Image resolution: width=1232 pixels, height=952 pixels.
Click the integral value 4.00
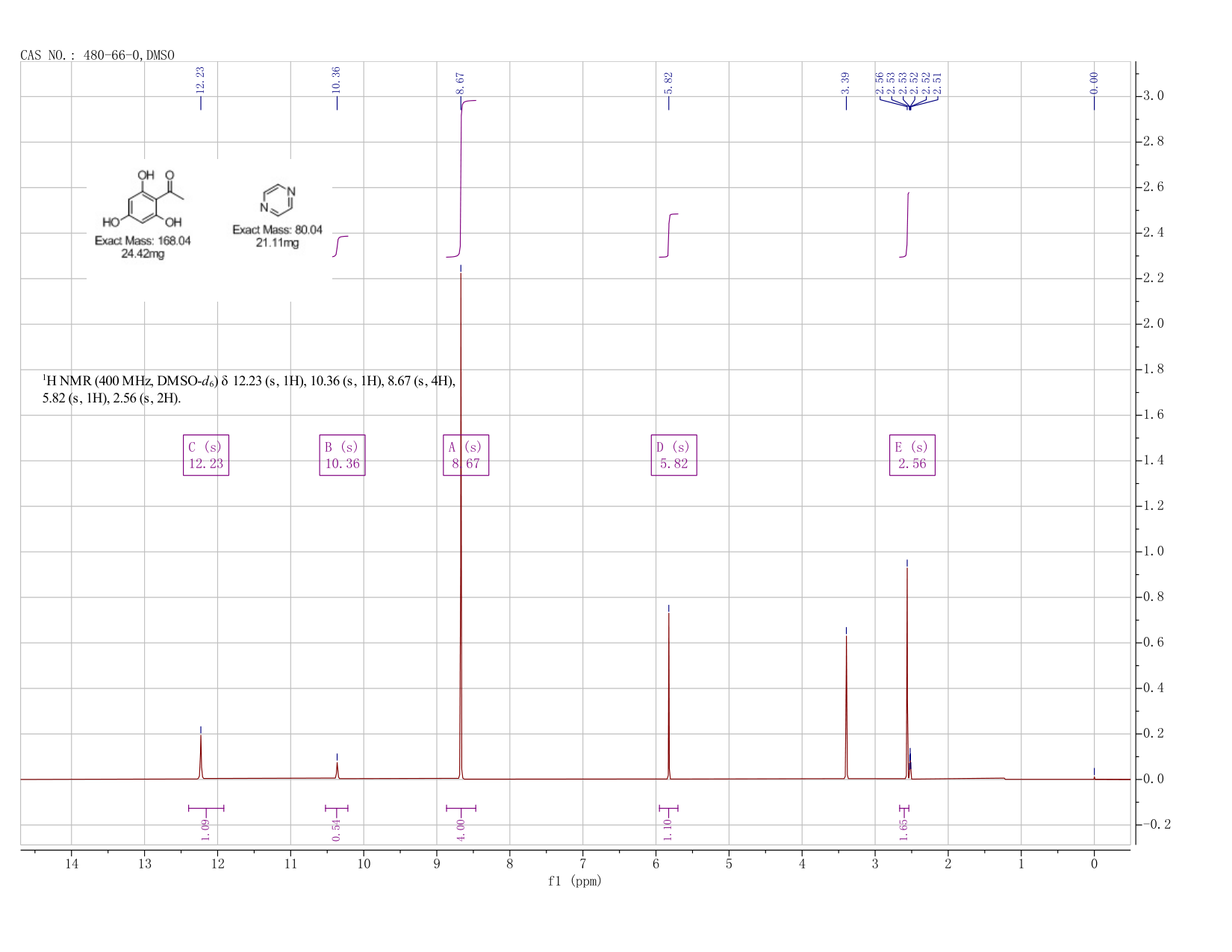[461, 830]
